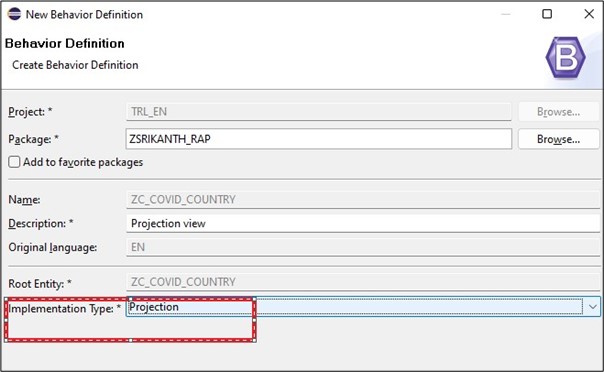Expand the Implementation Type dropdown arrow
This screenshot has height=372, width=604.
[x=592, y=307]
